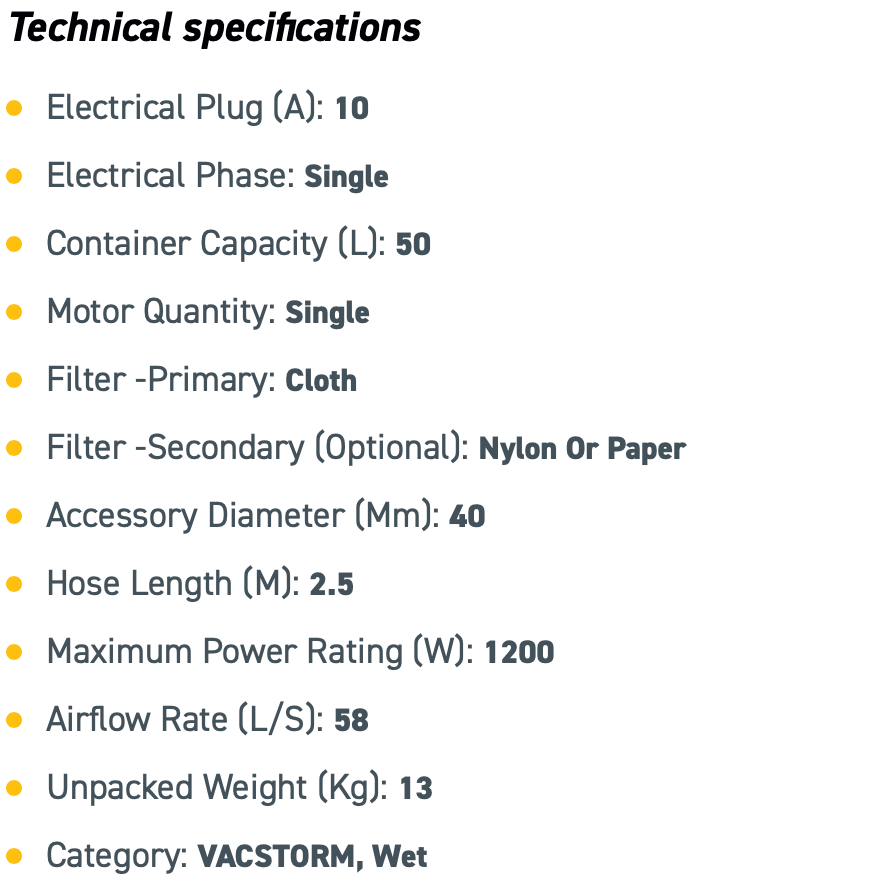This screenshot has width=884, height=884.
Task: Click the yellow bullet beside Electrical Plug
Action: pyautogui.click(x=15, y=108)
